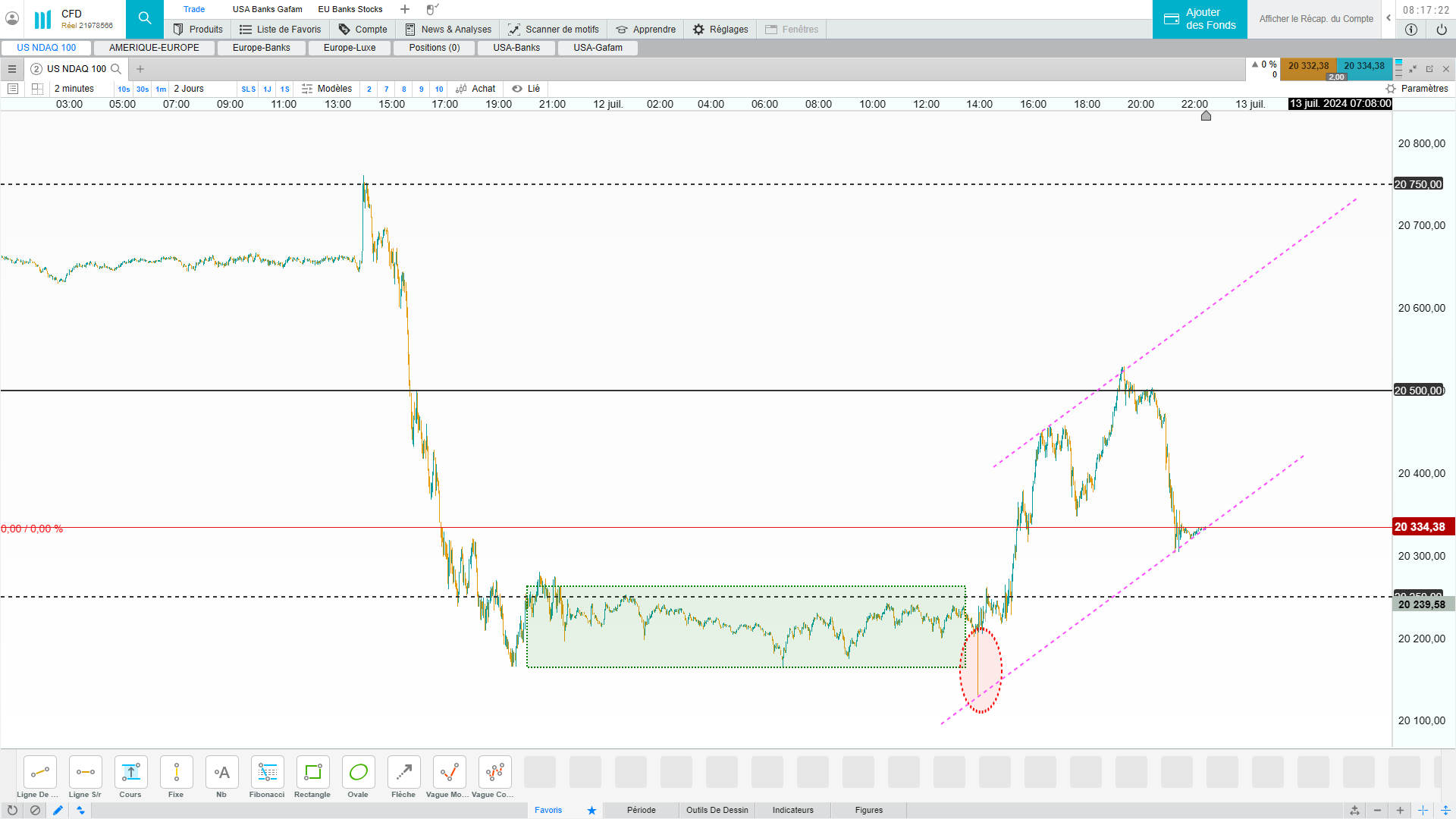Viewport: 1456px width, 819px height.
Task: Toggle the Favoris star
Action: pyautogui.click(x=591, y=810)
